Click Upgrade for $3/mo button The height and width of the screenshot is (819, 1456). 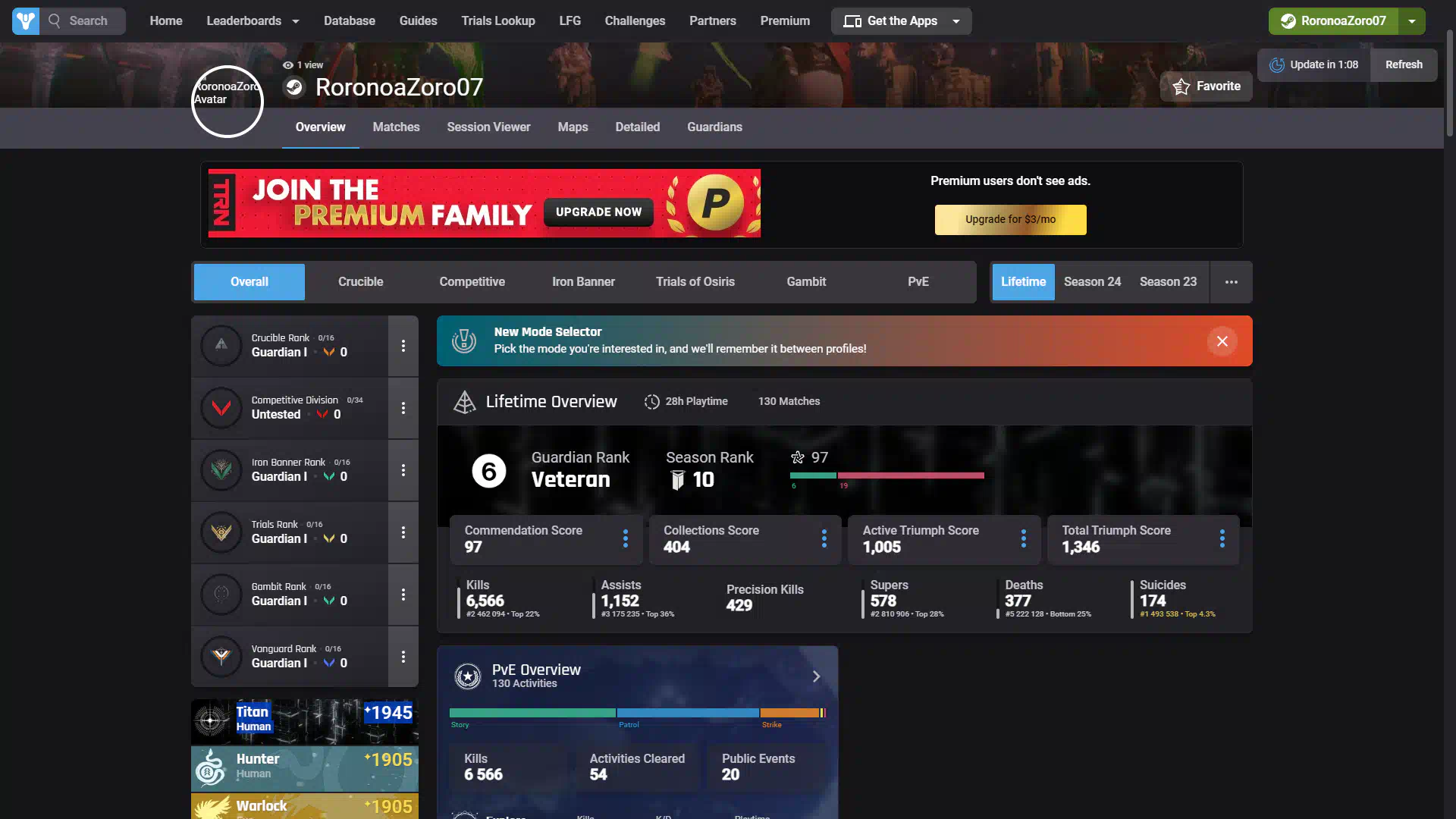tap(1010, 220)
